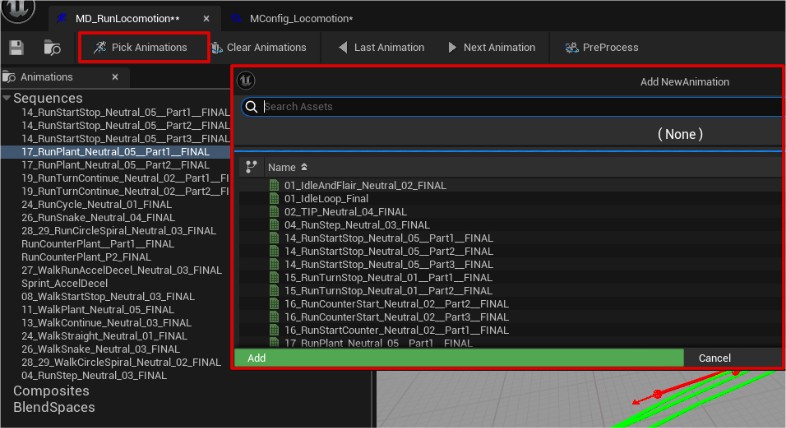Screen dimensions: 786x428
Task: Select 02_TIP_Neutral_04_FINAL asset
Action: [x=345, y=211]
